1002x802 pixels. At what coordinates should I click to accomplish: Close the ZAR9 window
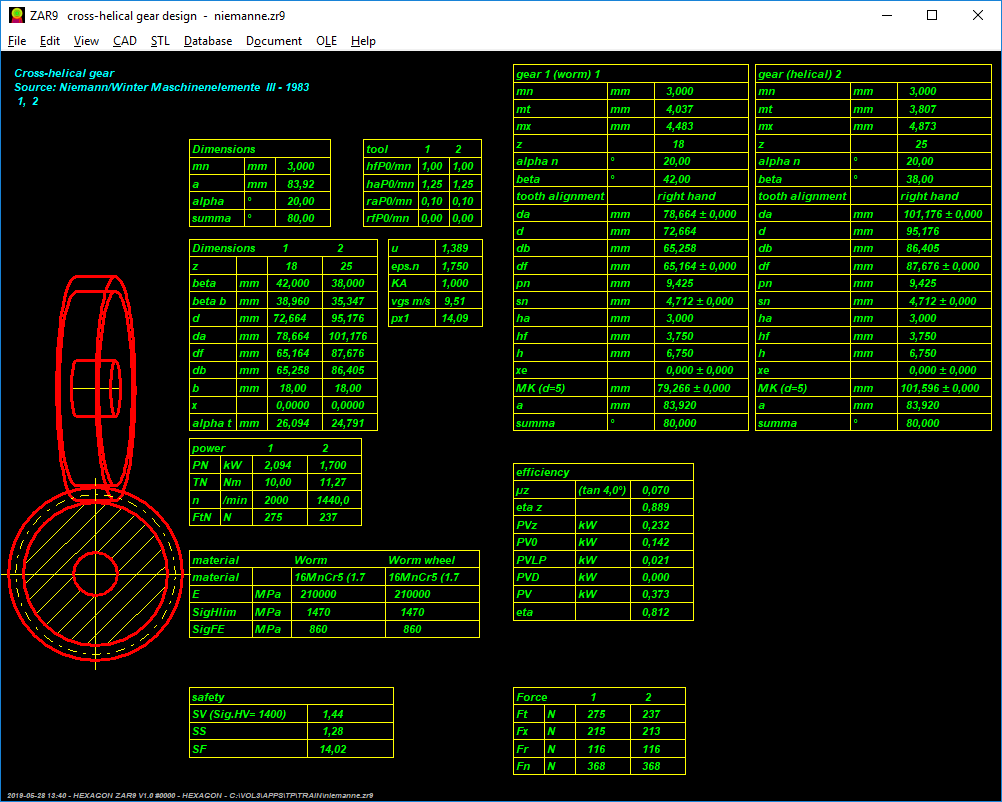coord(978,15)
